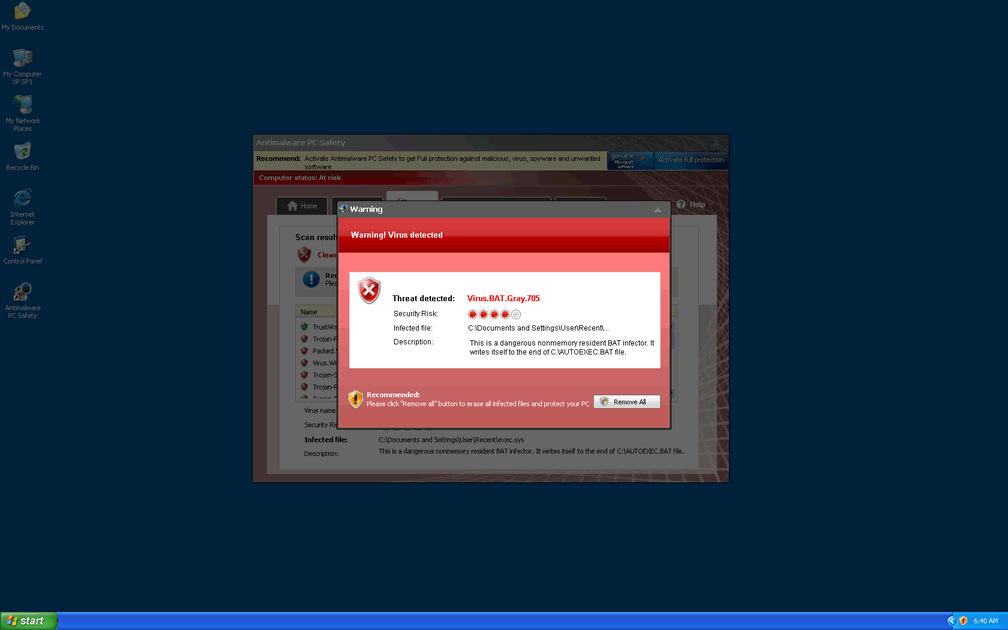Click the red shield threat icon in warning
Image resolution: width=1008 pixels, height=630 pixels.
(370, 291)
